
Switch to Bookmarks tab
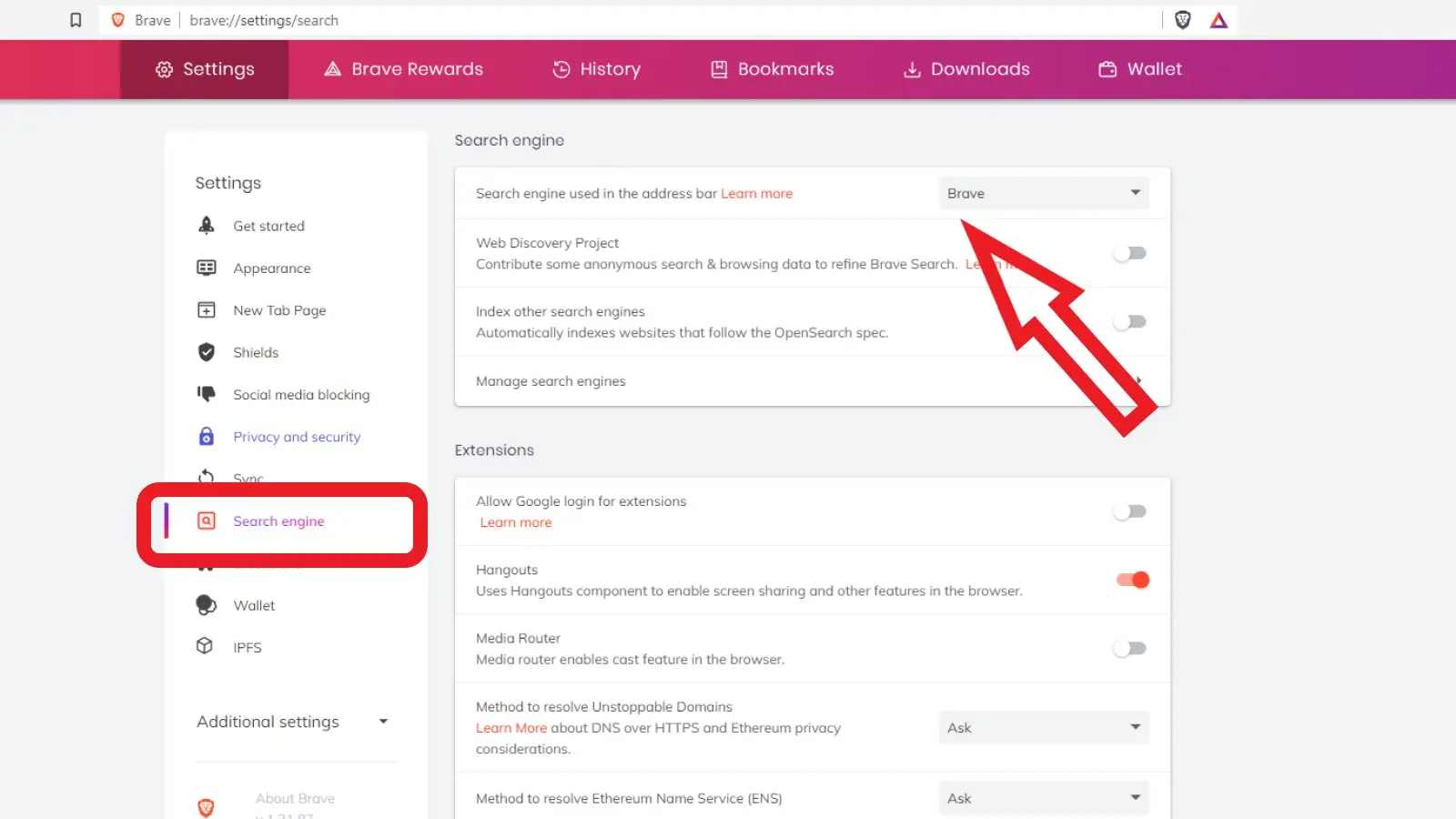click(x=773, y=69)
